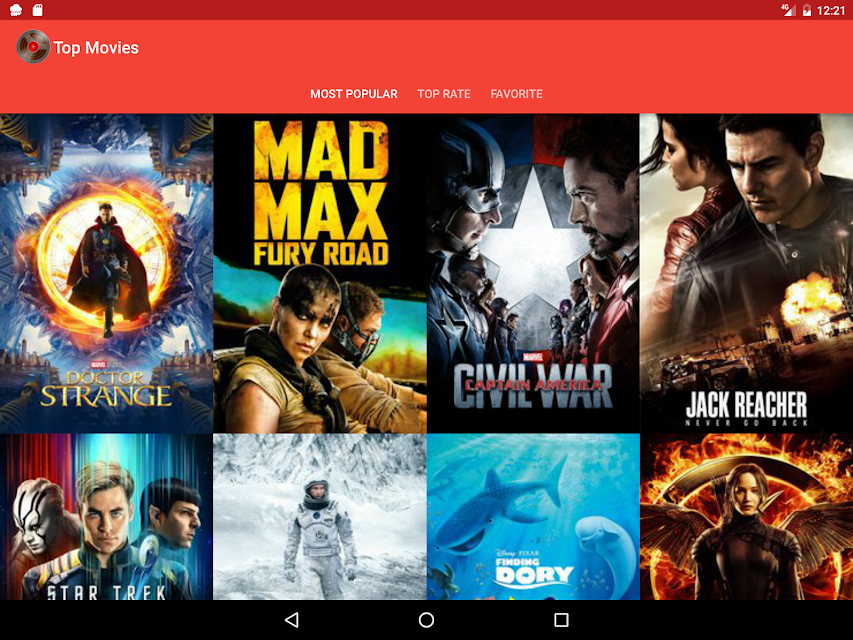Viewport: 853px width, 640px height.
Task: Open the Jack Reacher Never Go Back poster
Action: click(746, 273)
